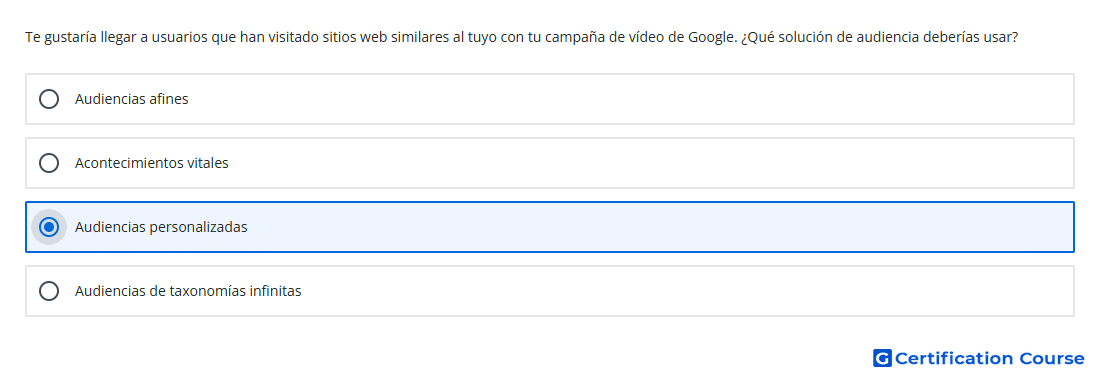Click the question text about campaña de vídeo
Viewport: 1100px width, 377px height.
(521, 37)
